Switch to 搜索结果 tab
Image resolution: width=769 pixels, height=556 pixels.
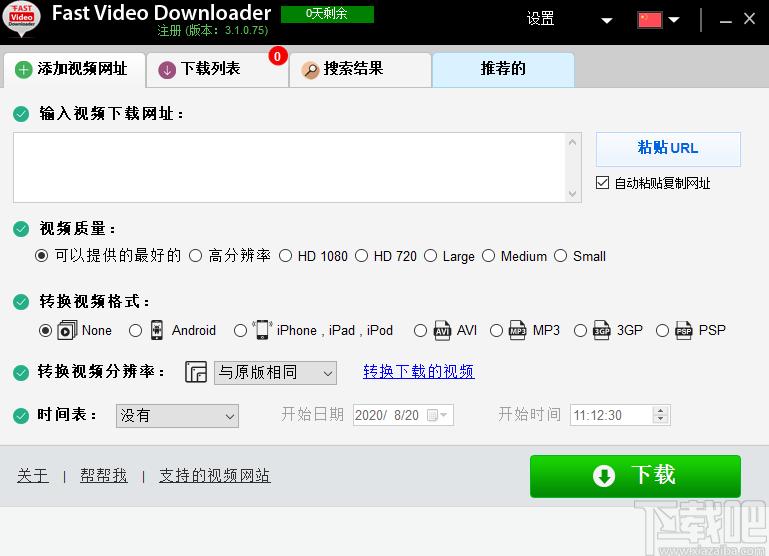(360, 70)
